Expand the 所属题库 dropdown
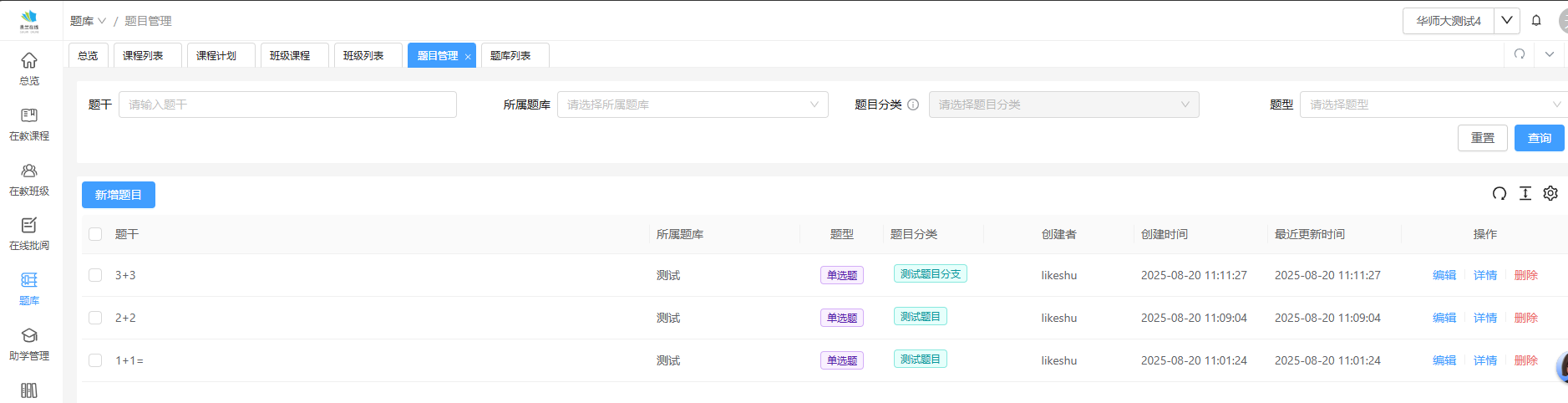The height and width of the screenshot is (403, 1568). [x=692, y=105]
